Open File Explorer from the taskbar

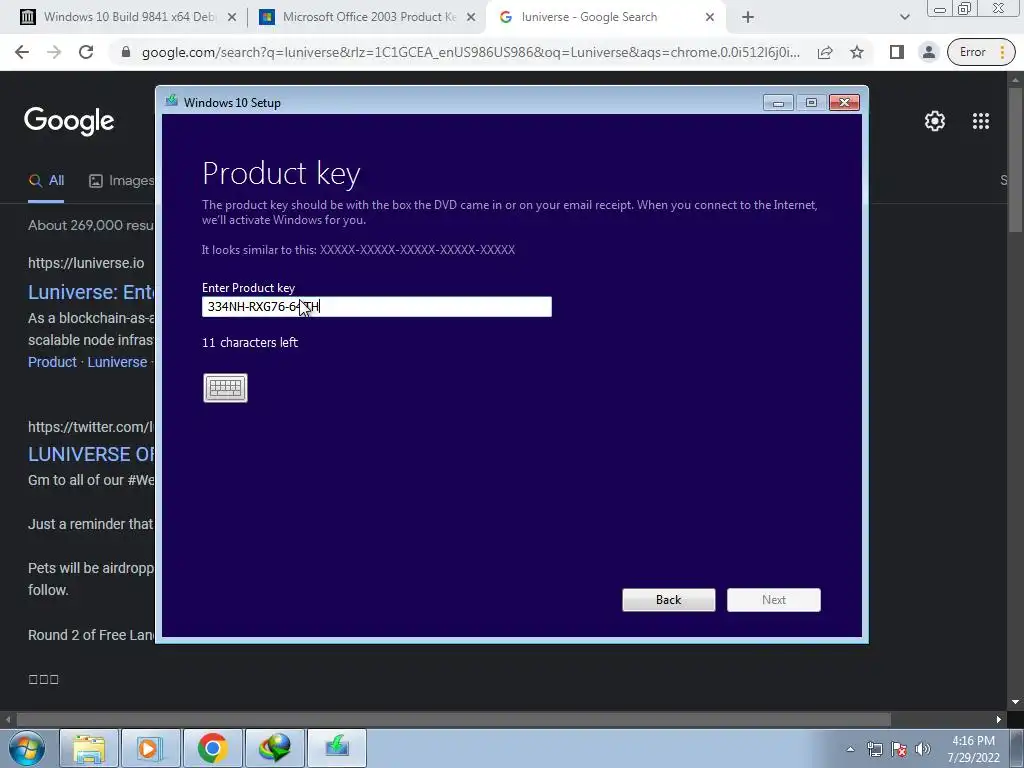coord(89,748)
